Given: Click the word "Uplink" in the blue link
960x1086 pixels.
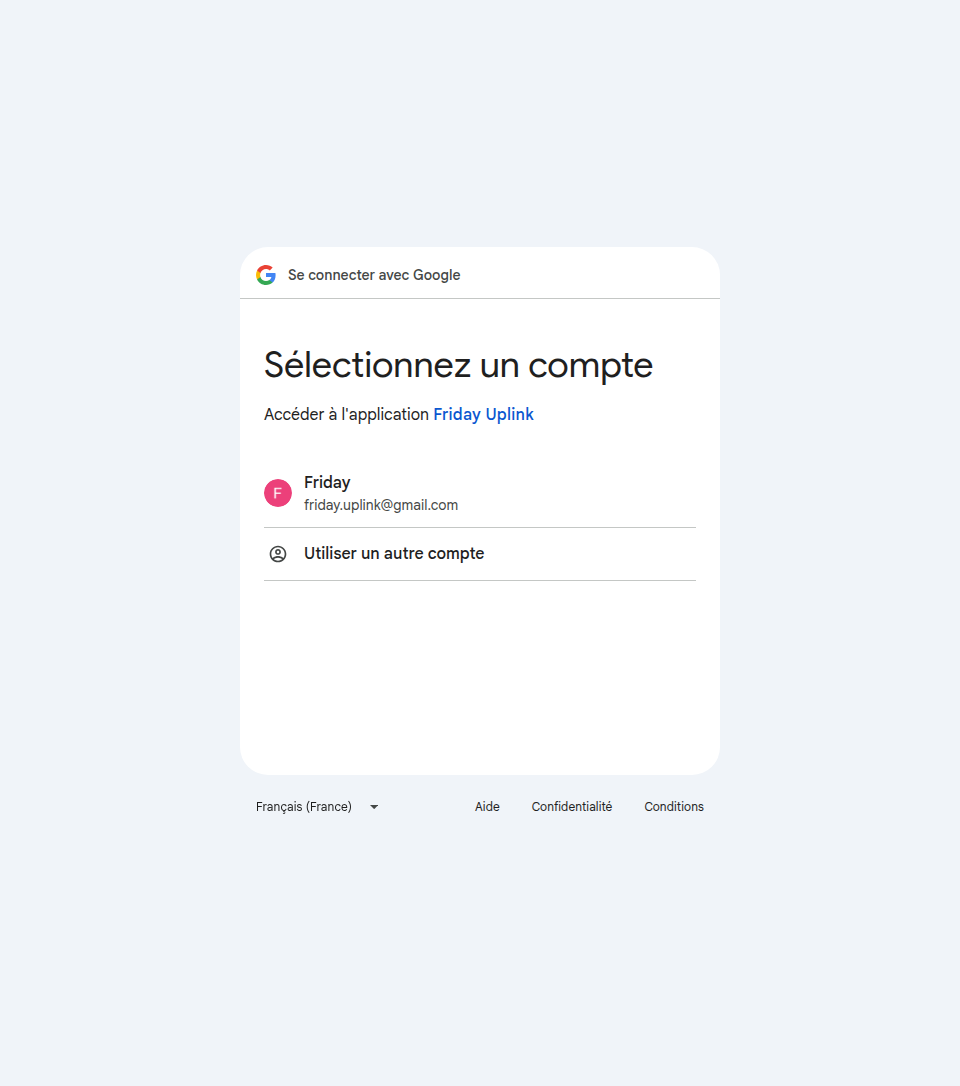Looking at the screenshot, I should [509, 414].
